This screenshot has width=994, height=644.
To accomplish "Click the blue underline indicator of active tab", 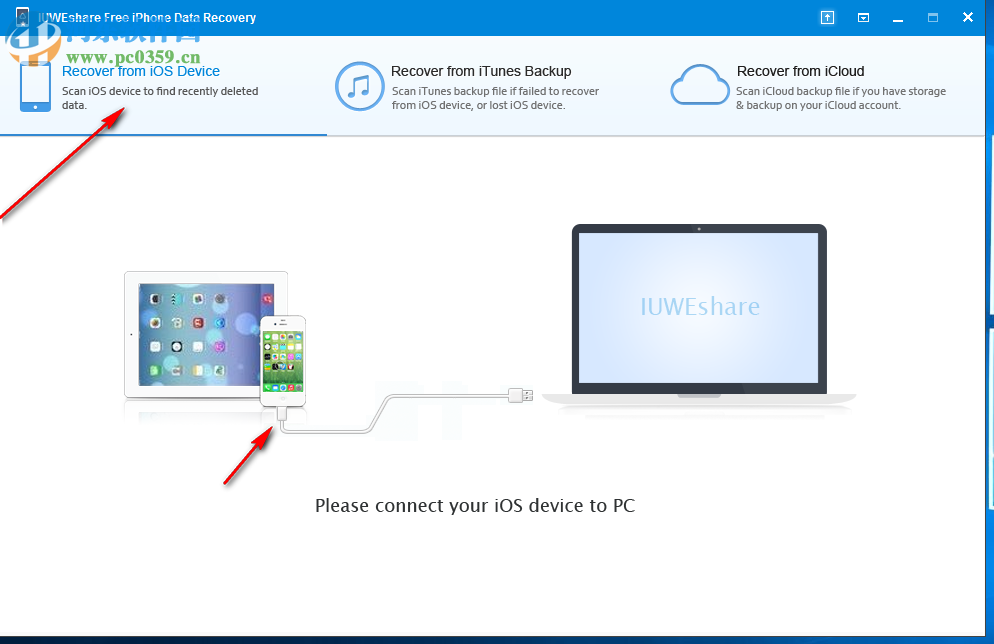I will click(163, 133).
